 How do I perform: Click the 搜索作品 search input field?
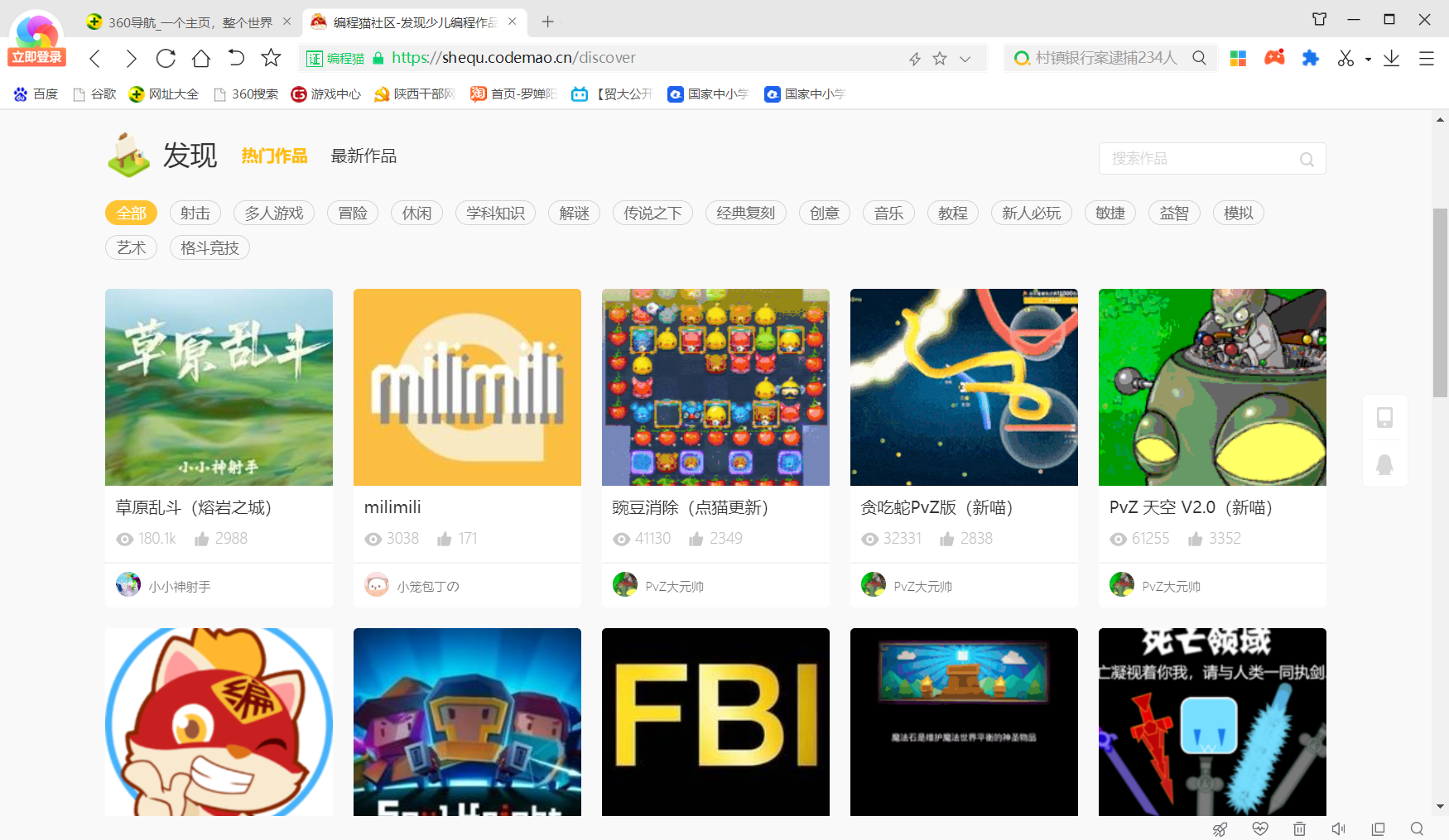(1212, 159)
